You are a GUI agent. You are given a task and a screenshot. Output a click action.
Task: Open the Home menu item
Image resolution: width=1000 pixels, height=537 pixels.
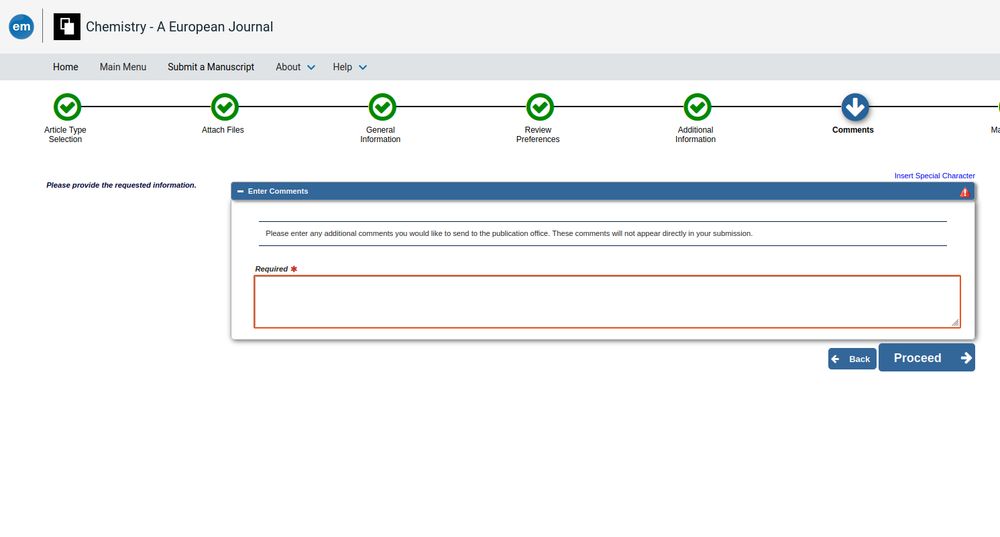pyautogui.click(x=66, y=67)
